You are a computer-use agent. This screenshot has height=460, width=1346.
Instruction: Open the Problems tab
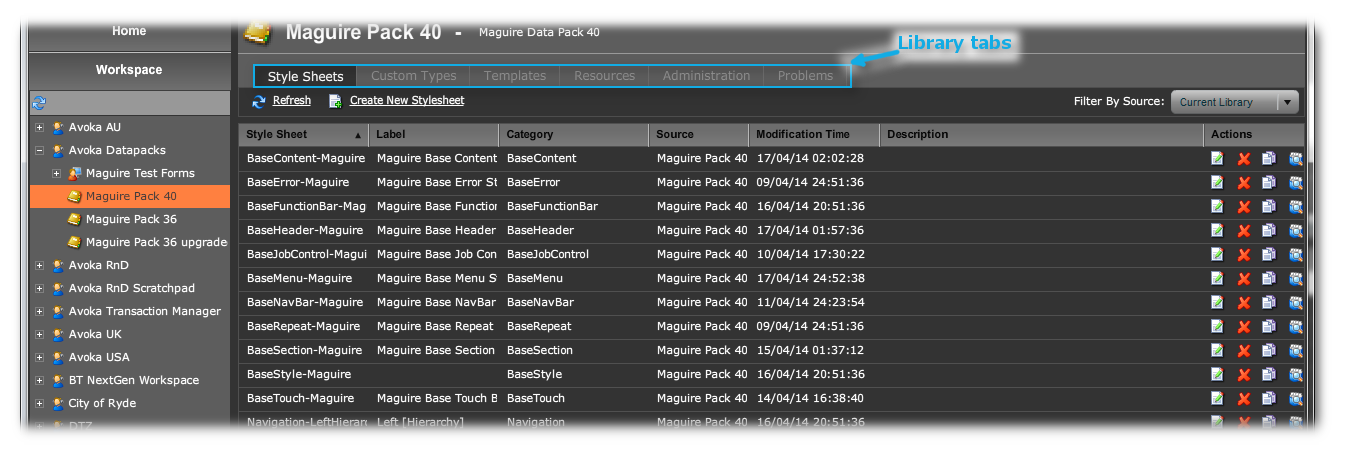pyautogui.click(x=805, y=76)
